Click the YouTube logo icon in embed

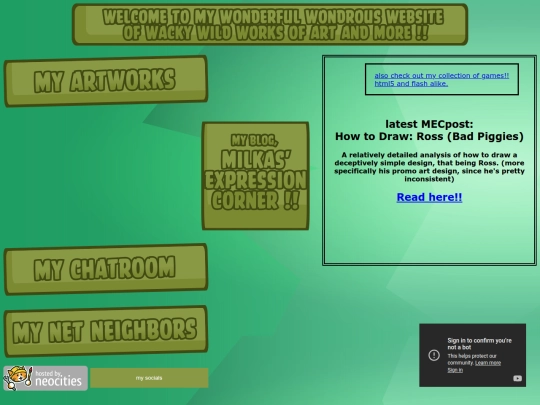517,378
